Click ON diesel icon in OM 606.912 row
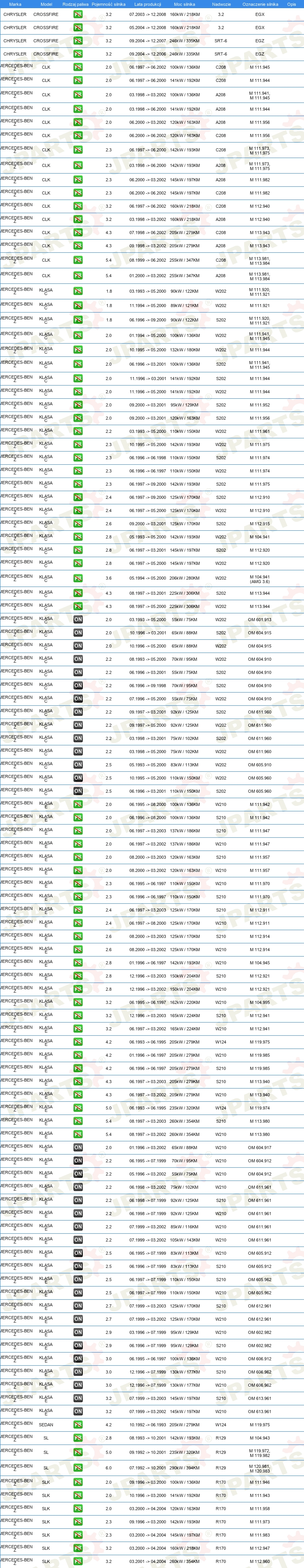The image size is (304, 1568). tap(78, 1359)
